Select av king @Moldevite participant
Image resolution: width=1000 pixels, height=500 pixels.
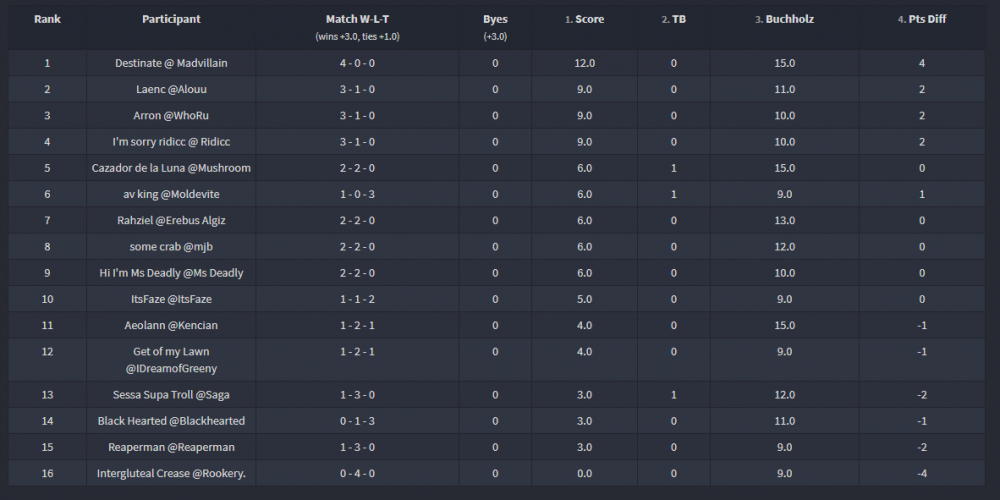pos(171,194)
